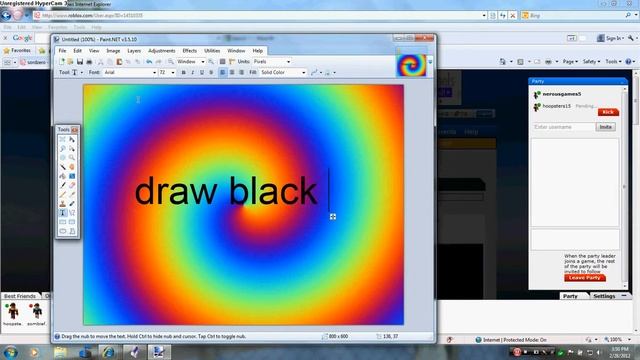
Task: Select the Ellipse Select tool
Action: (x=62, y=158)
